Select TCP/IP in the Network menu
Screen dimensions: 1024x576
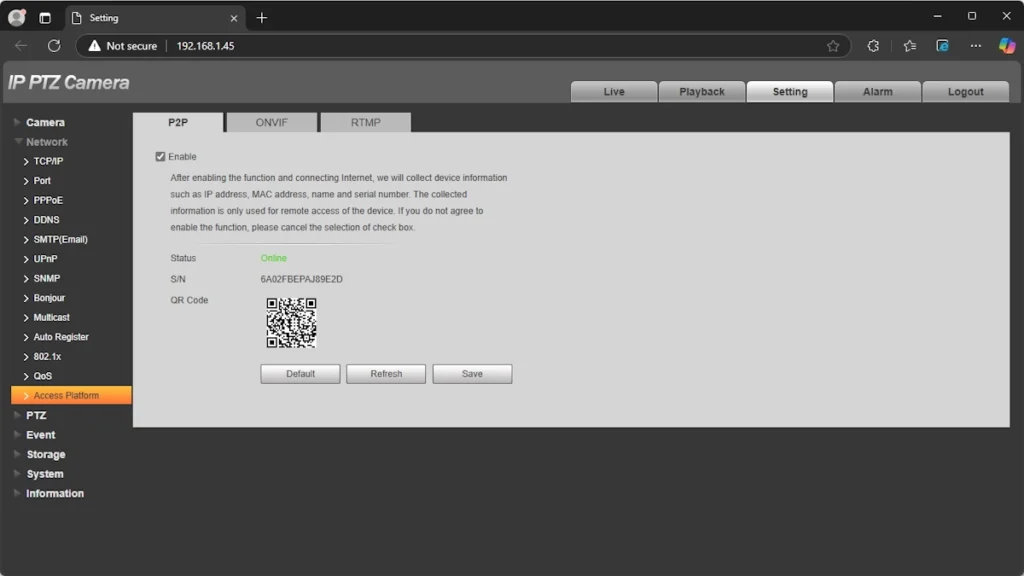click(x=48, y=161)
